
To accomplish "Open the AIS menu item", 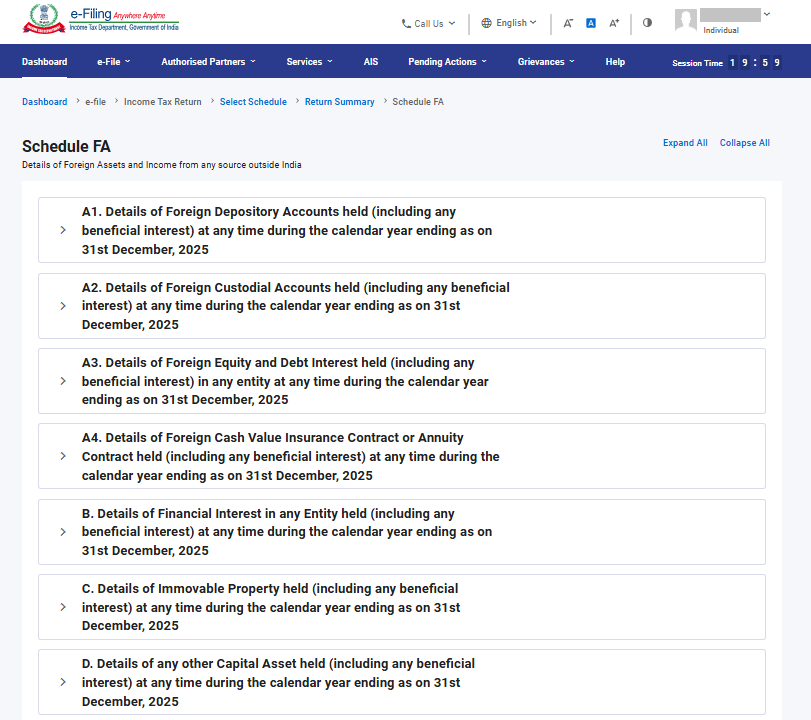I will coord(371,62).
